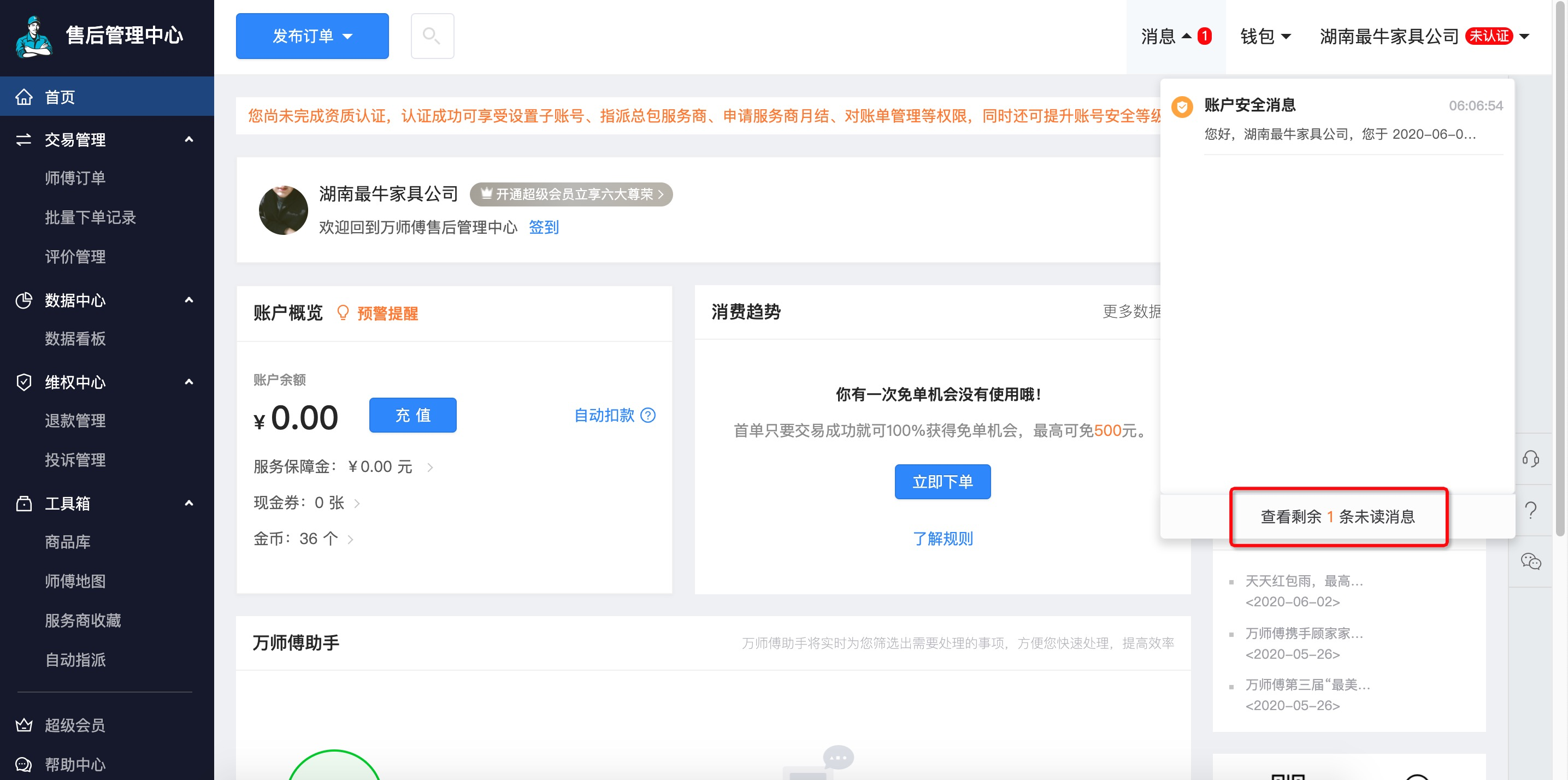Expand 金币 details arrow
Viewport: 1568px width, 780px height.
tap(350, 539)
